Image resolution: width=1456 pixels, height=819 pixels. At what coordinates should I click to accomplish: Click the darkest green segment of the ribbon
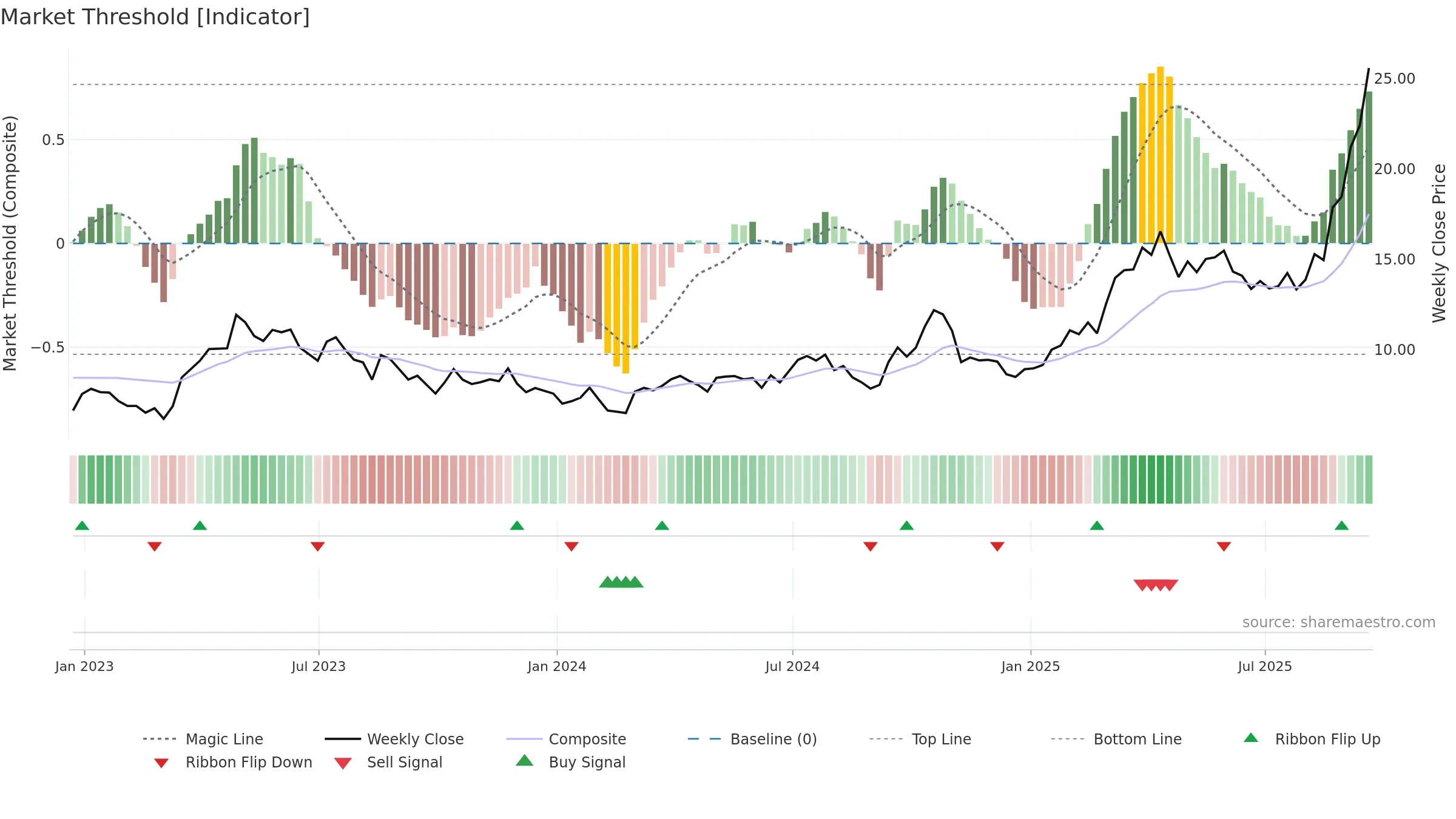pyautogui.click(x=1151, y=479)
